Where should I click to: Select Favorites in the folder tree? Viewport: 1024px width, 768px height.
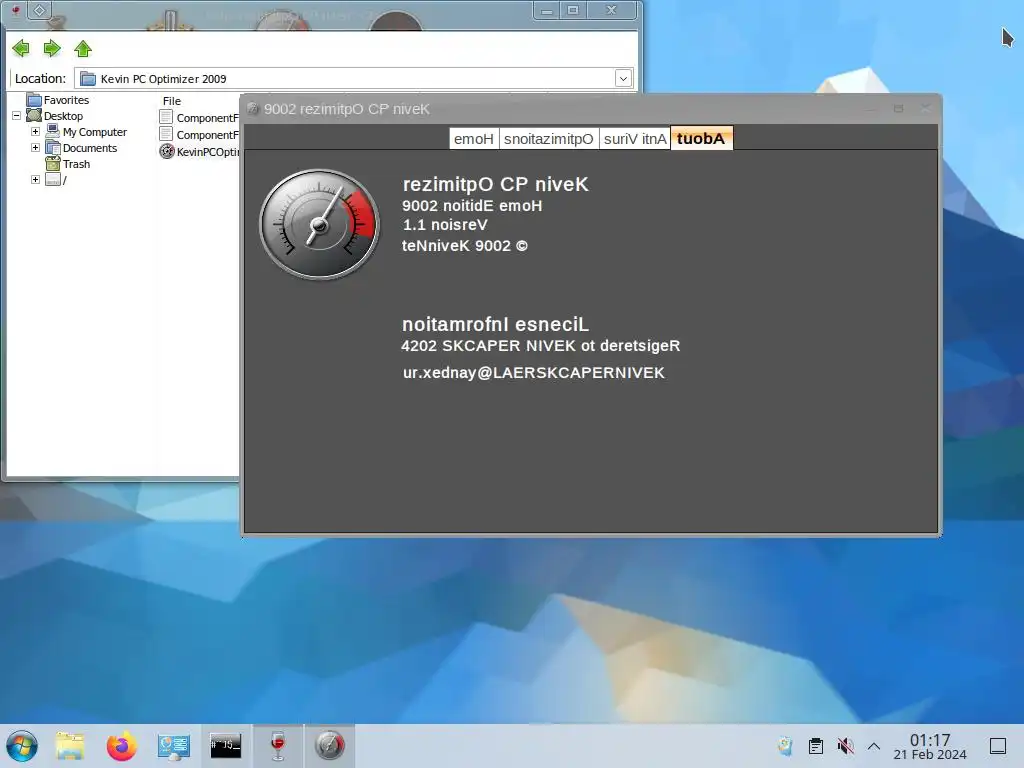66,100
